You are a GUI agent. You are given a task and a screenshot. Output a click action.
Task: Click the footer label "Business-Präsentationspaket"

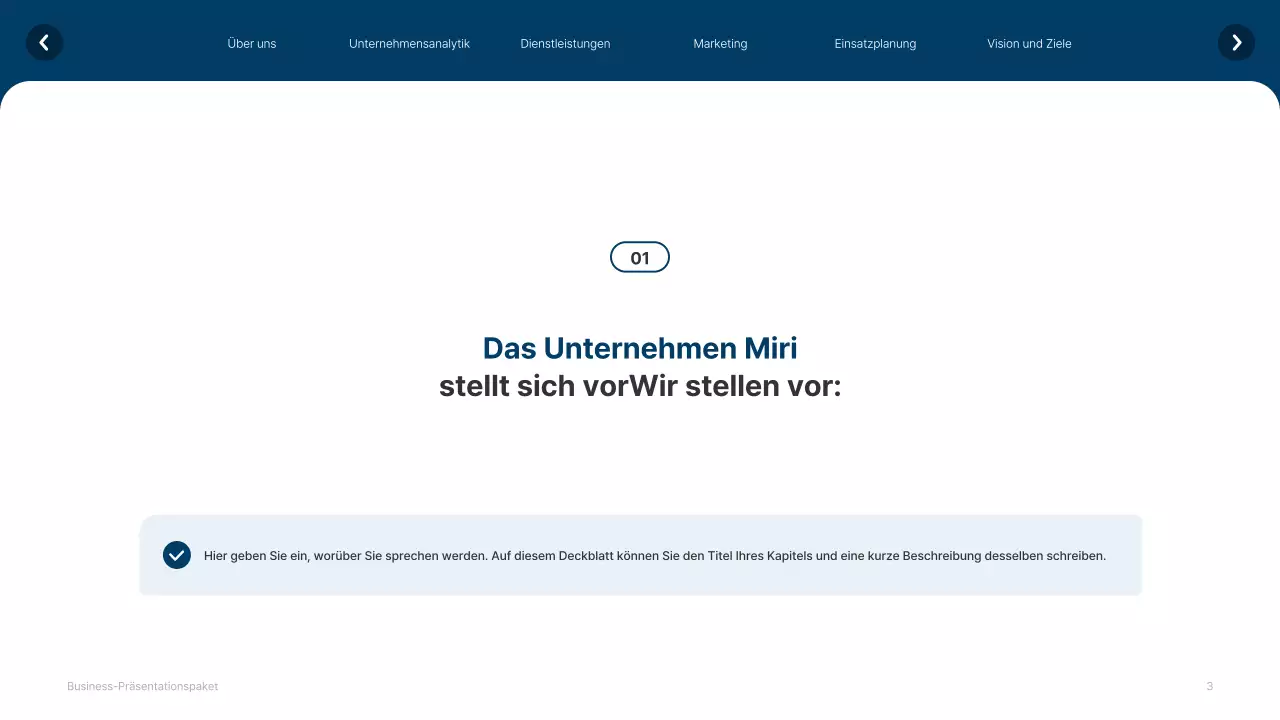pos(142,686)
